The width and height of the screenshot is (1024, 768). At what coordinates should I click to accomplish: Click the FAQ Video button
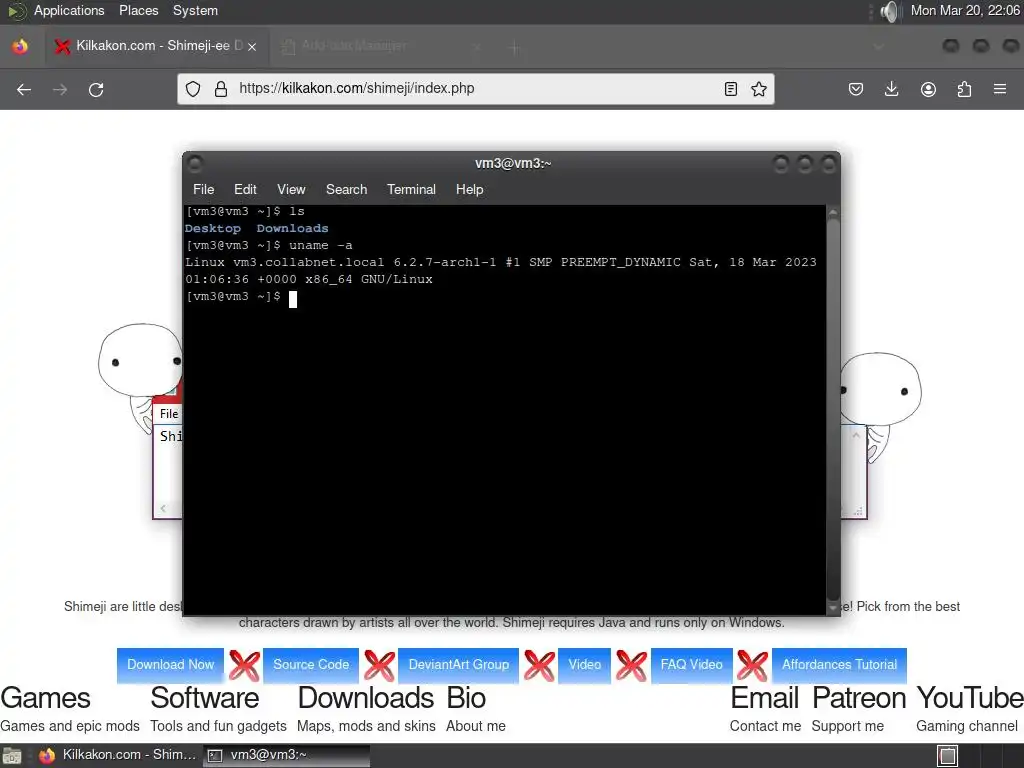(x=692, y=664)
